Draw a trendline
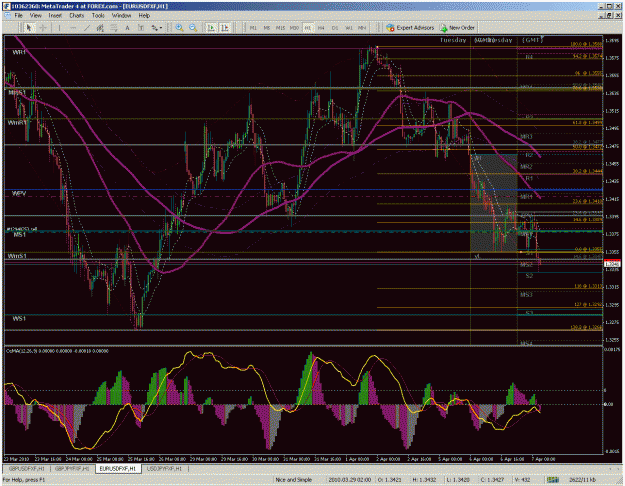This screenshot has height=486, width=625. coord(86,28)
